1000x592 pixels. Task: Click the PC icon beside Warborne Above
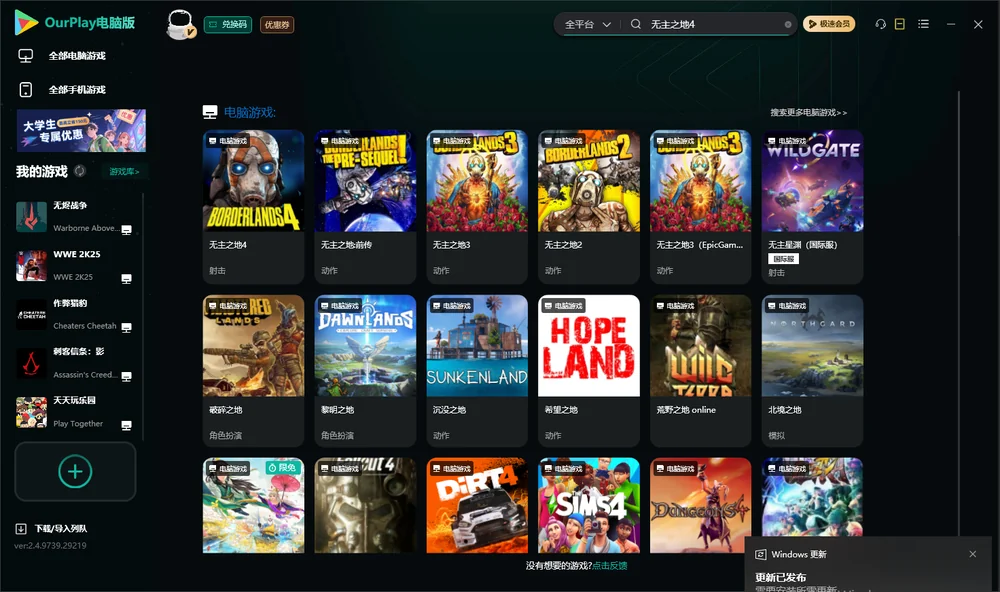point(126,230)
